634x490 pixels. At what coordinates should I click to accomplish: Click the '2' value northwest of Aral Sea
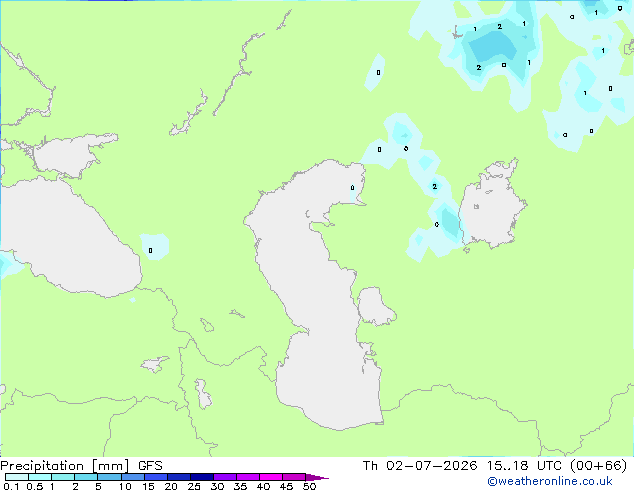click(x=435, y=186)
